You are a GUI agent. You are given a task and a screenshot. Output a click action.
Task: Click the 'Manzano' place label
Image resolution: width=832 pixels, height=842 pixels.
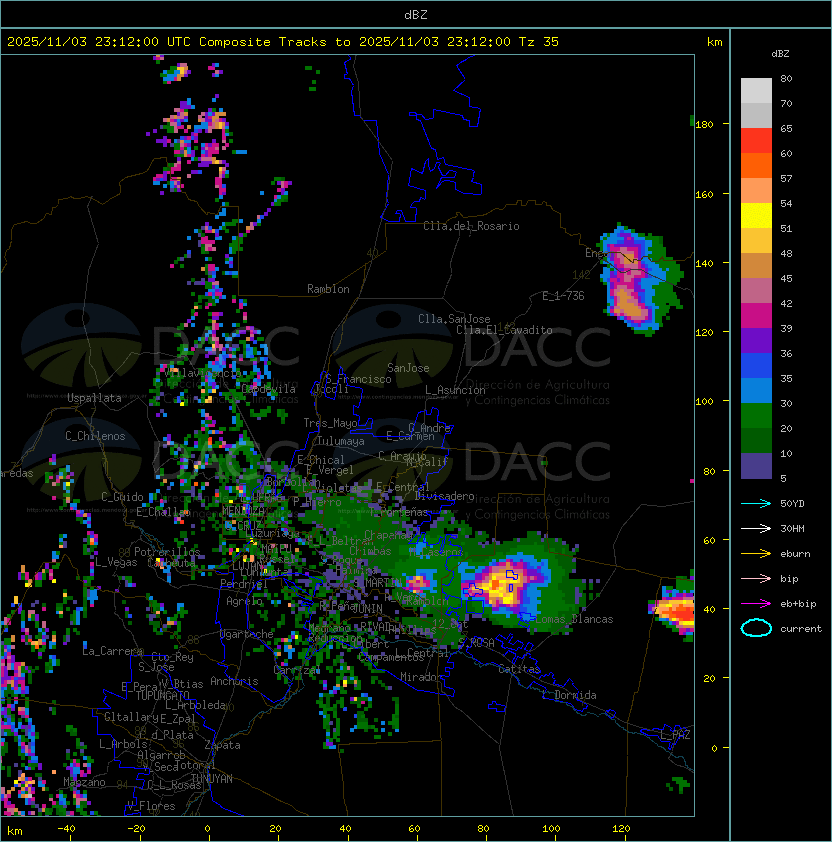(84, 782)
